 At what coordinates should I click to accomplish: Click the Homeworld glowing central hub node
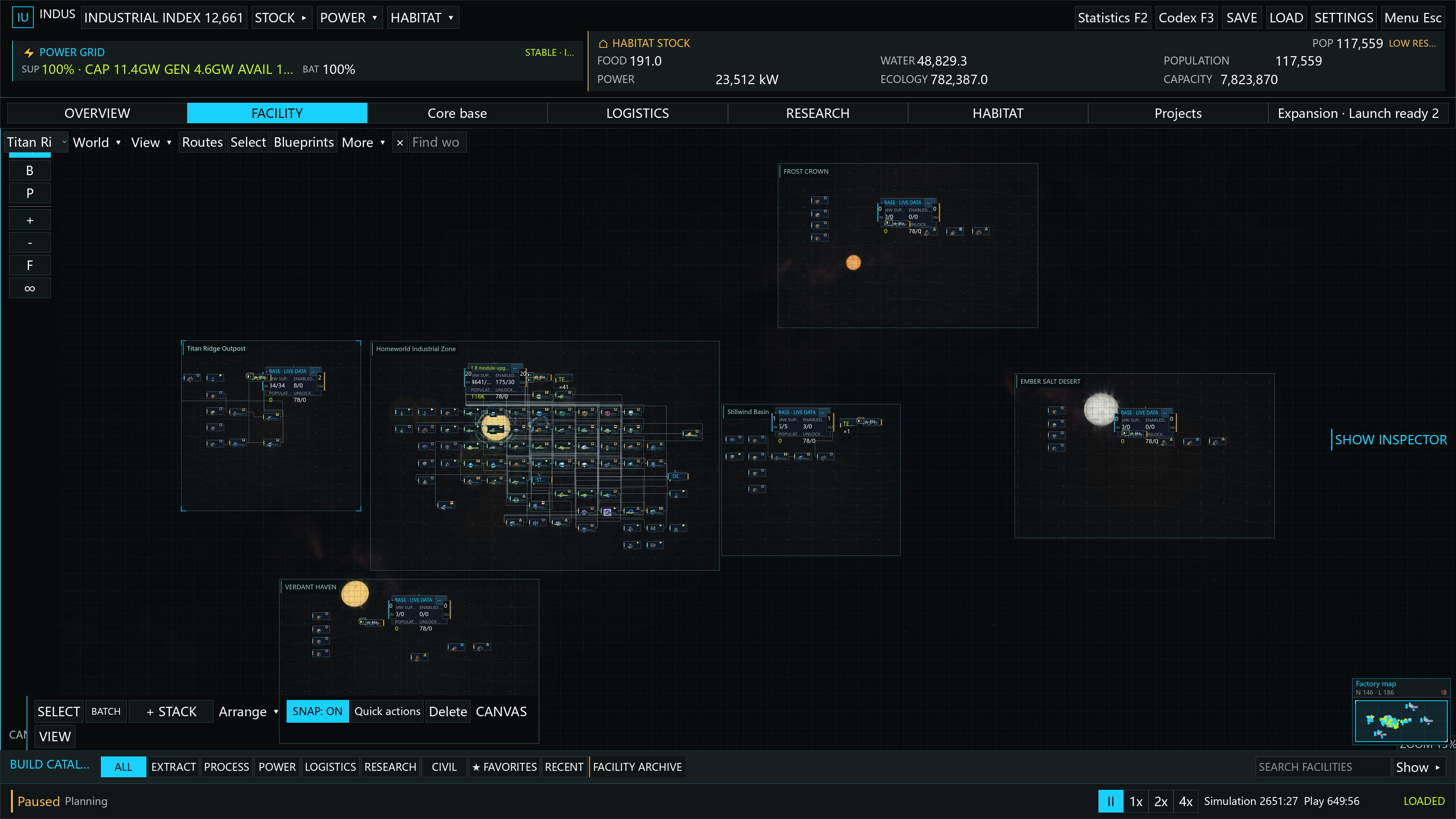click(496, 427)
